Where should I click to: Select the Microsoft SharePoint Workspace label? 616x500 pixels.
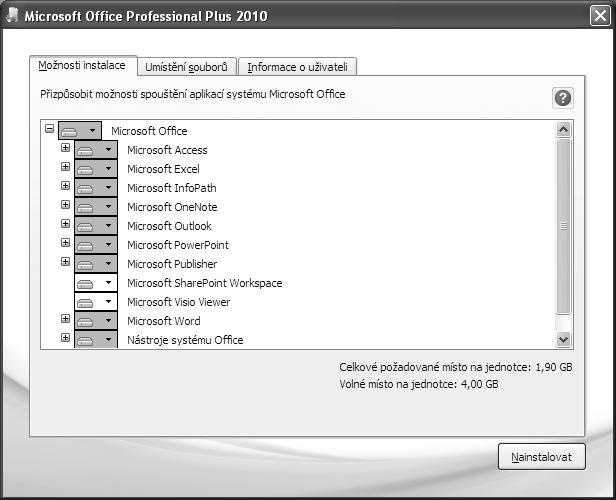pyautogui.click(x=205, y=283)
